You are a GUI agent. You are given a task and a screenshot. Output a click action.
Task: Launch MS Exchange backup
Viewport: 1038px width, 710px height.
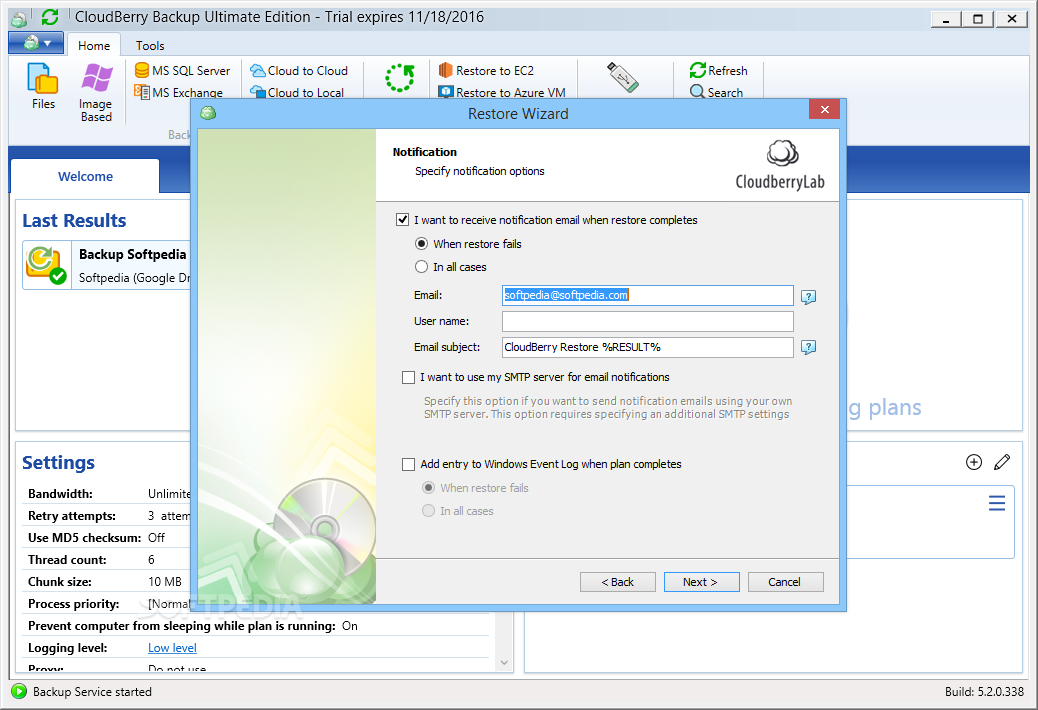click(179, 92)
